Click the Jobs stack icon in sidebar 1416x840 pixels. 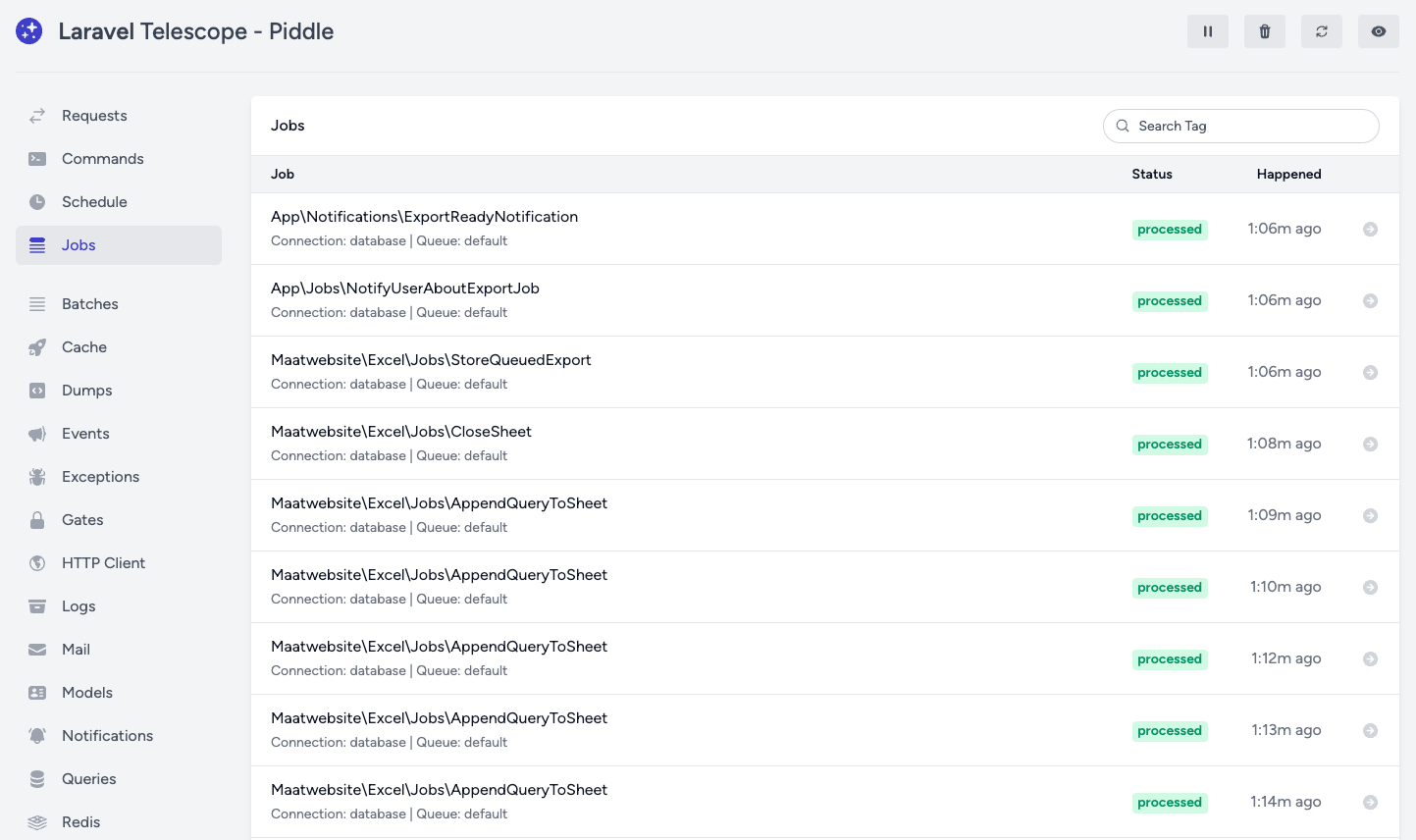click(x=37, y=245)
